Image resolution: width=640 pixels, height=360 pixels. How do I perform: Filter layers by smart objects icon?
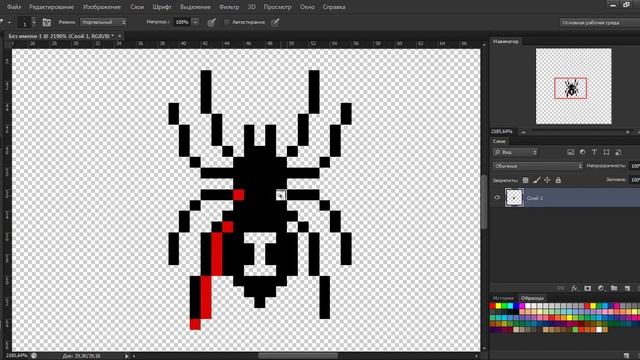click(x=618, y=152)
